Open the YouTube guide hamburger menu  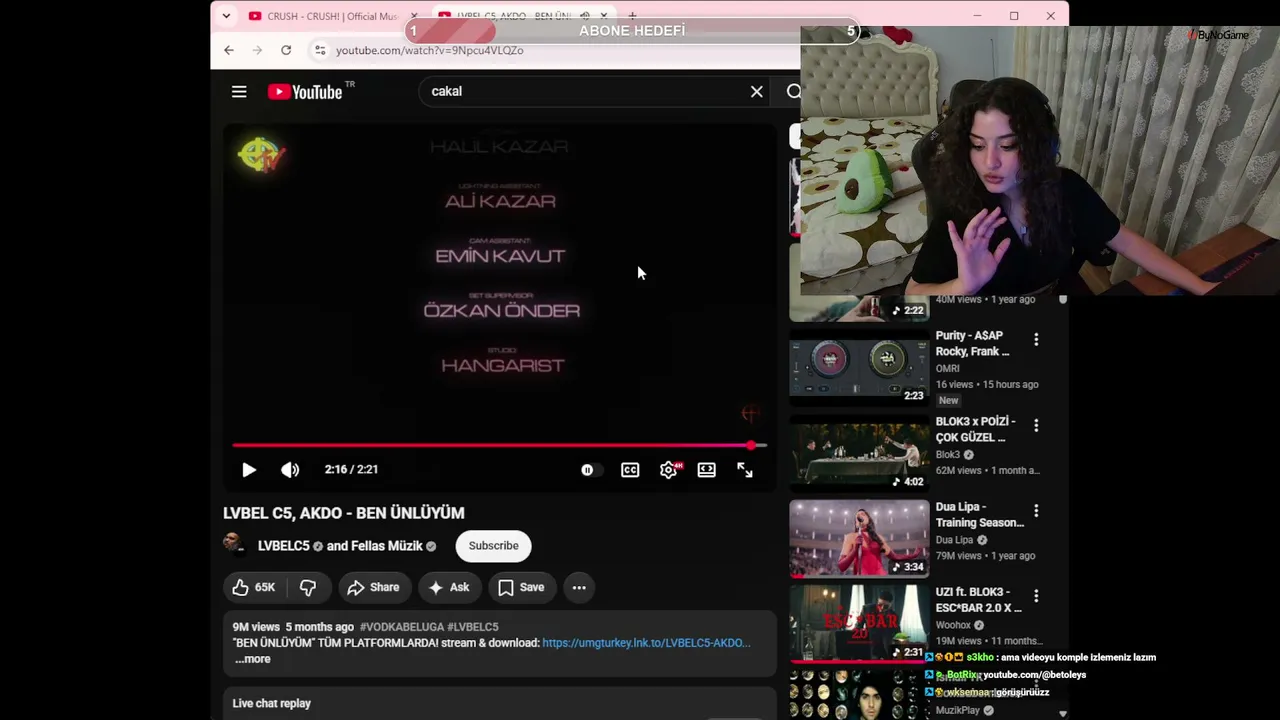(239, 92)
